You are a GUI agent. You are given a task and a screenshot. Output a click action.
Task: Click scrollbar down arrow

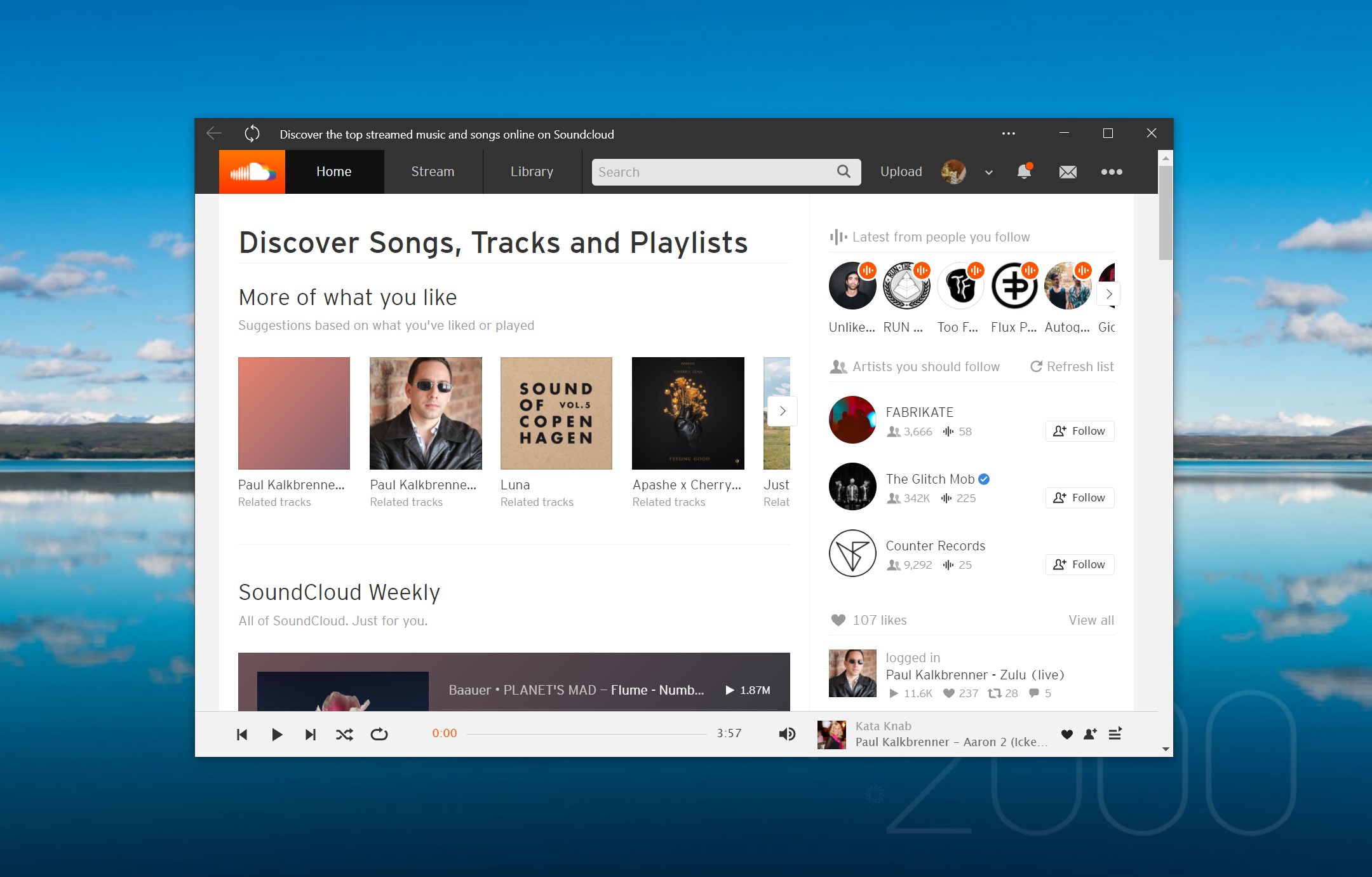tap(1166, 749)
